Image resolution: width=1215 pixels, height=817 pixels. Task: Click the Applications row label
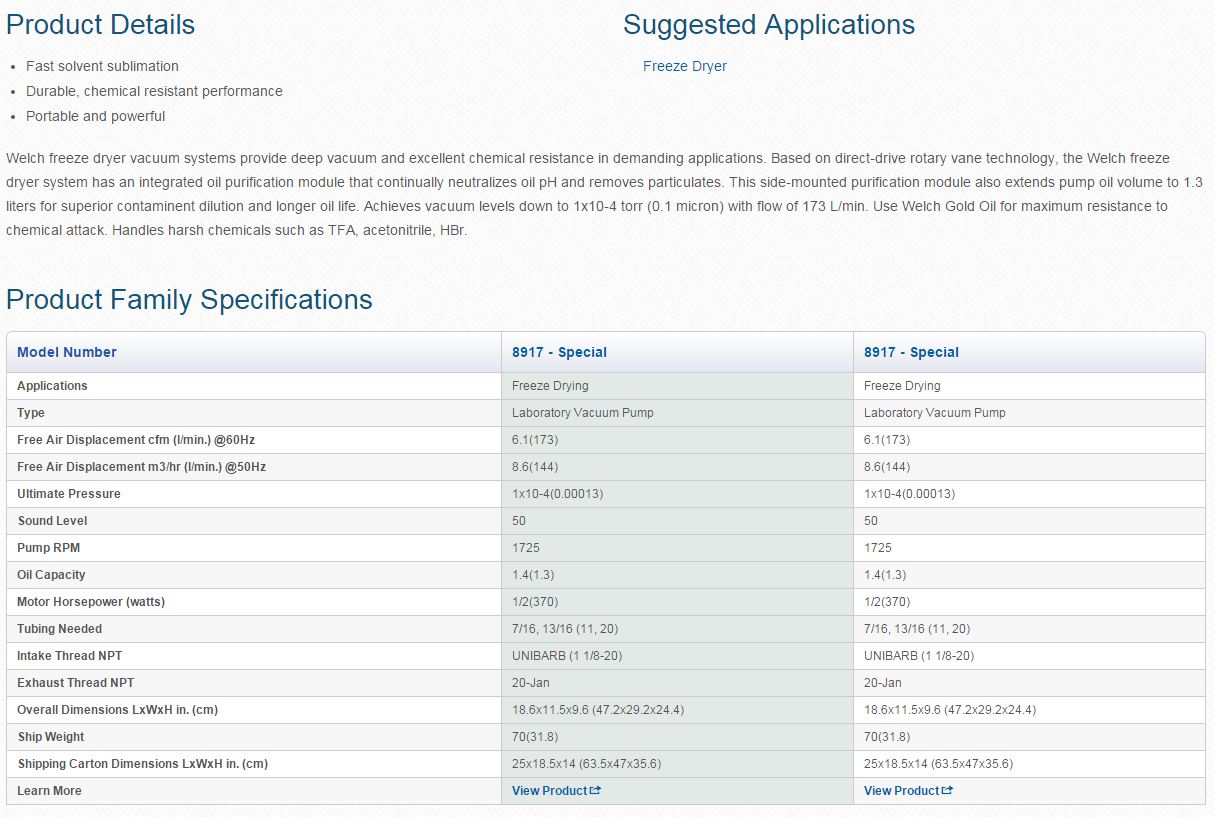52,386
